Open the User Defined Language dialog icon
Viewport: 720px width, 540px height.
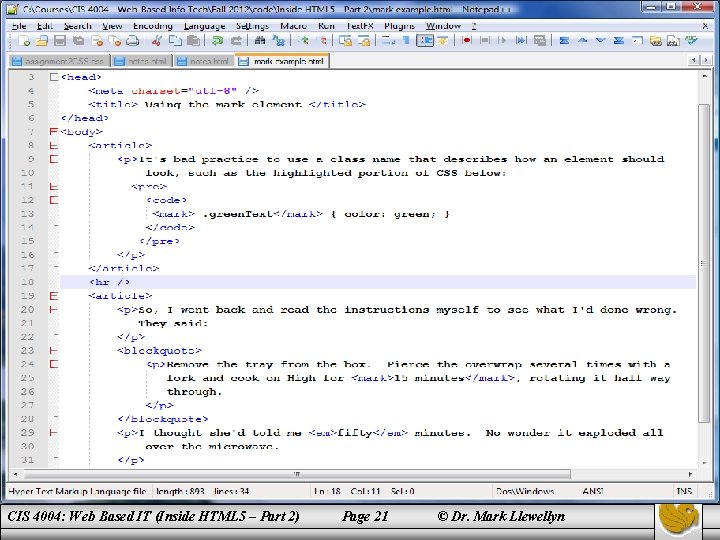[x=443, y=41]
